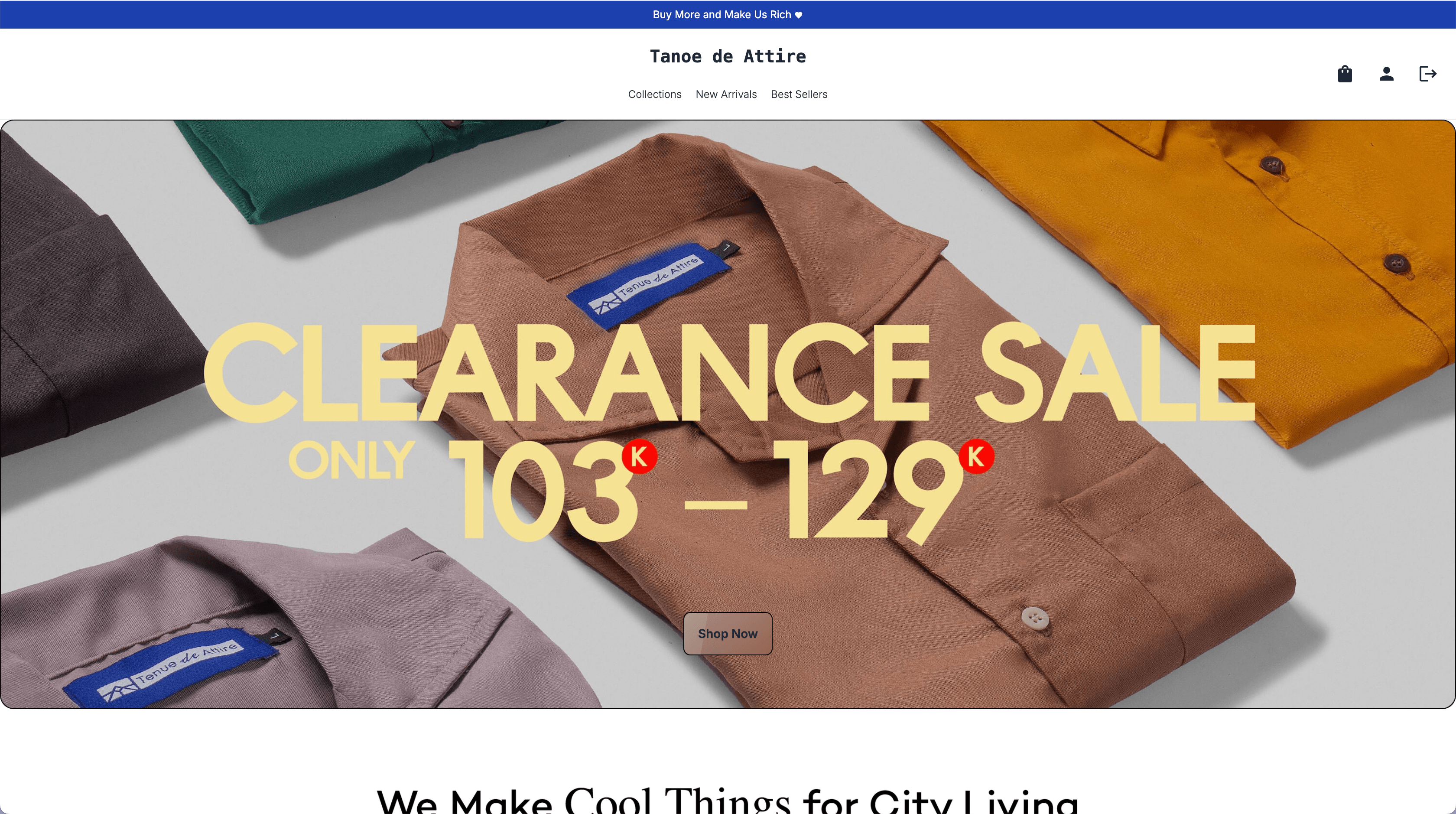Click the red K badge beside 129
Viewport: 1456px width, 814px height.
(976, 456)
